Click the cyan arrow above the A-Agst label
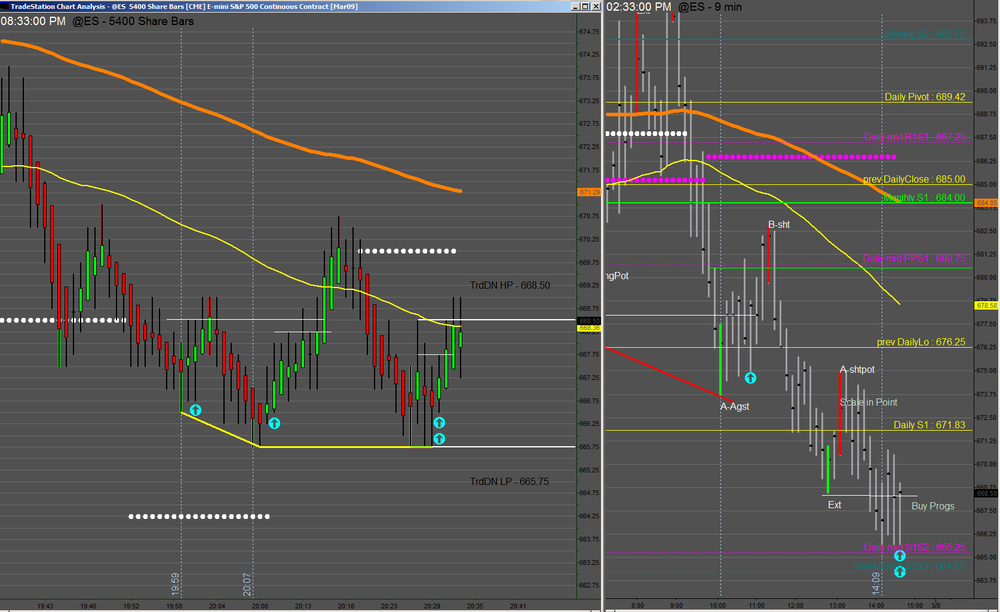 (x=750, y=378)
